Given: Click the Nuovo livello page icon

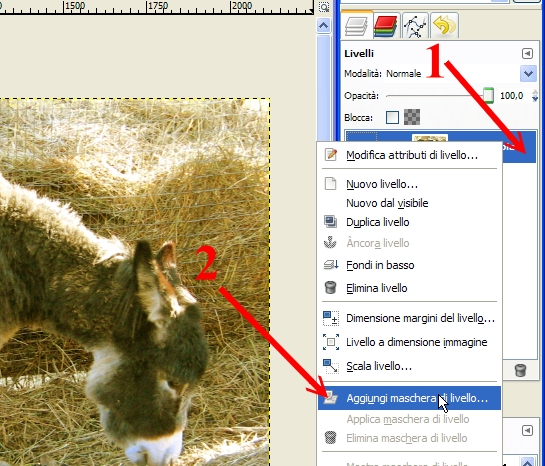Looking at the screenshot, I should coord(330,183).
